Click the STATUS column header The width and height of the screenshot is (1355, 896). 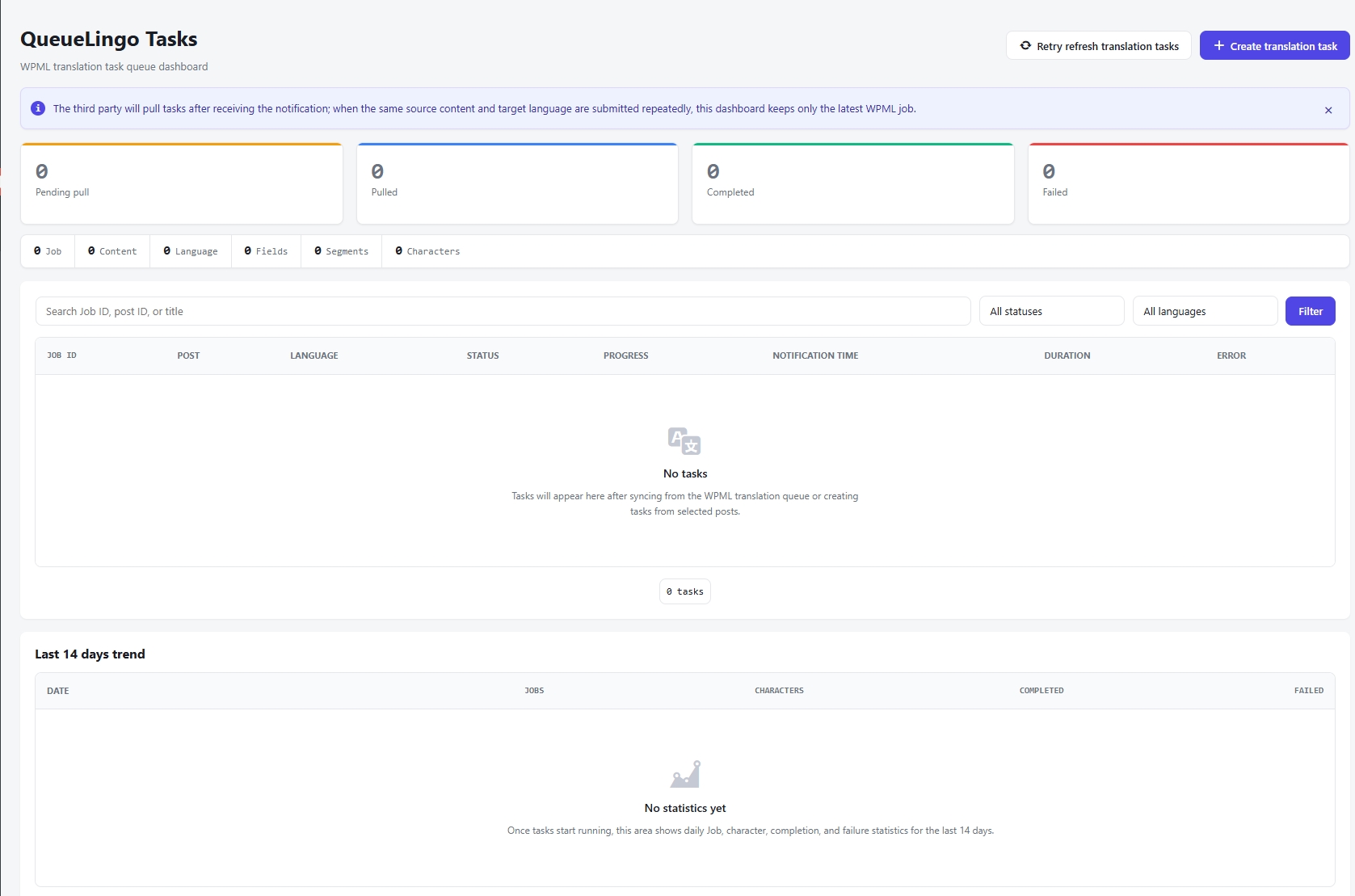483,355
